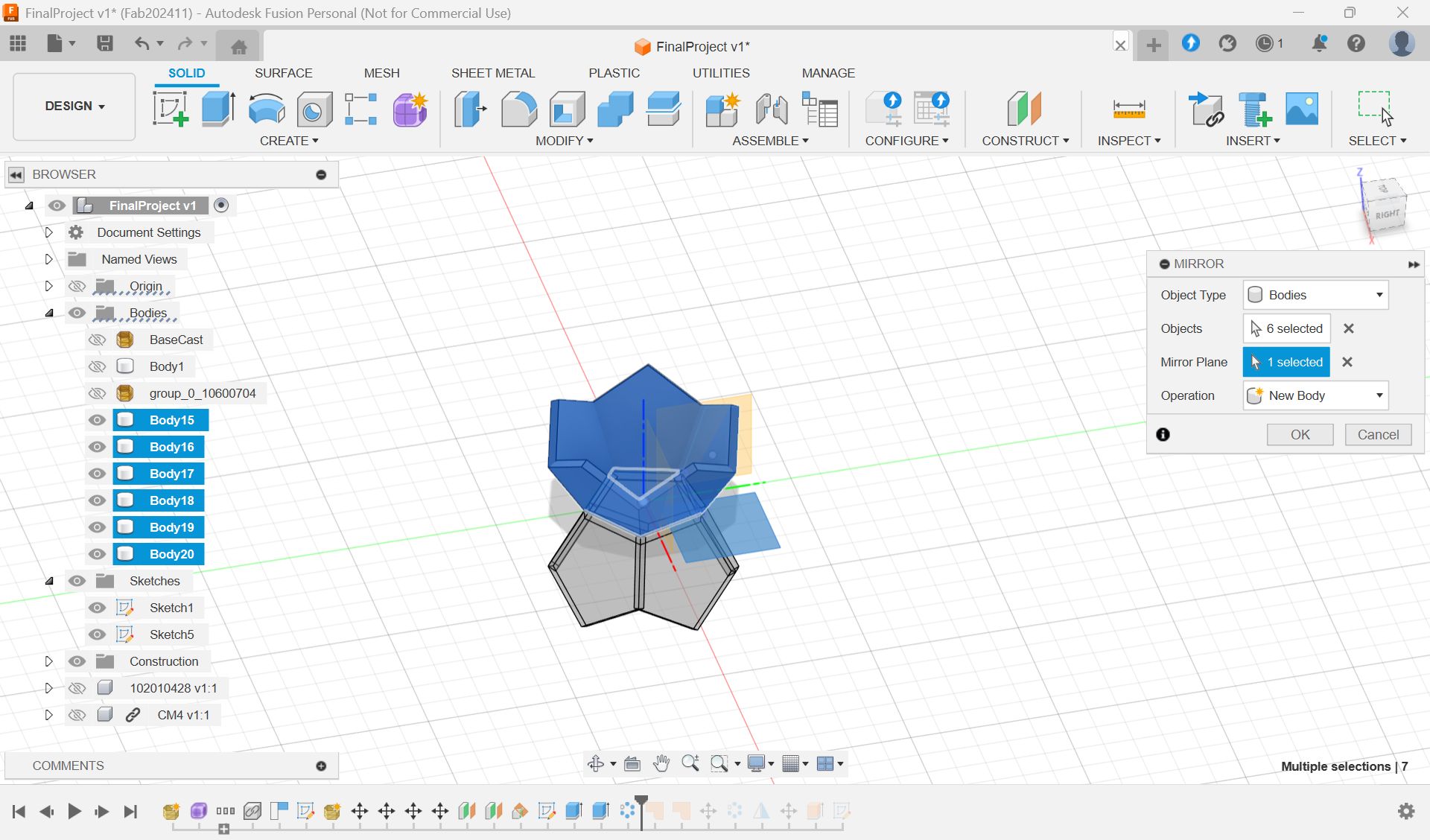This screenshot has height=840, width=1430.
Task: Select the Create Sketch tool
Action: [x=170, y=109]
